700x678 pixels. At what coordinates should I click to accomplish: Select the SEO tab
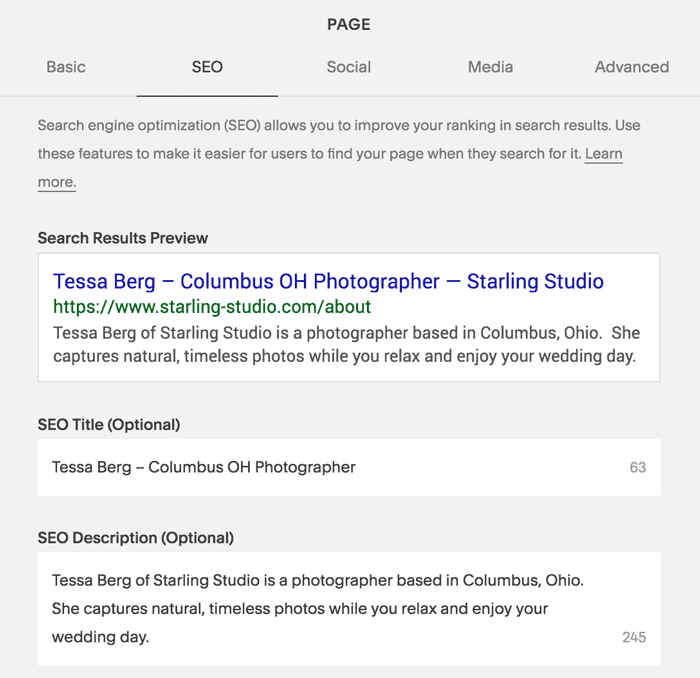[207, 67]
